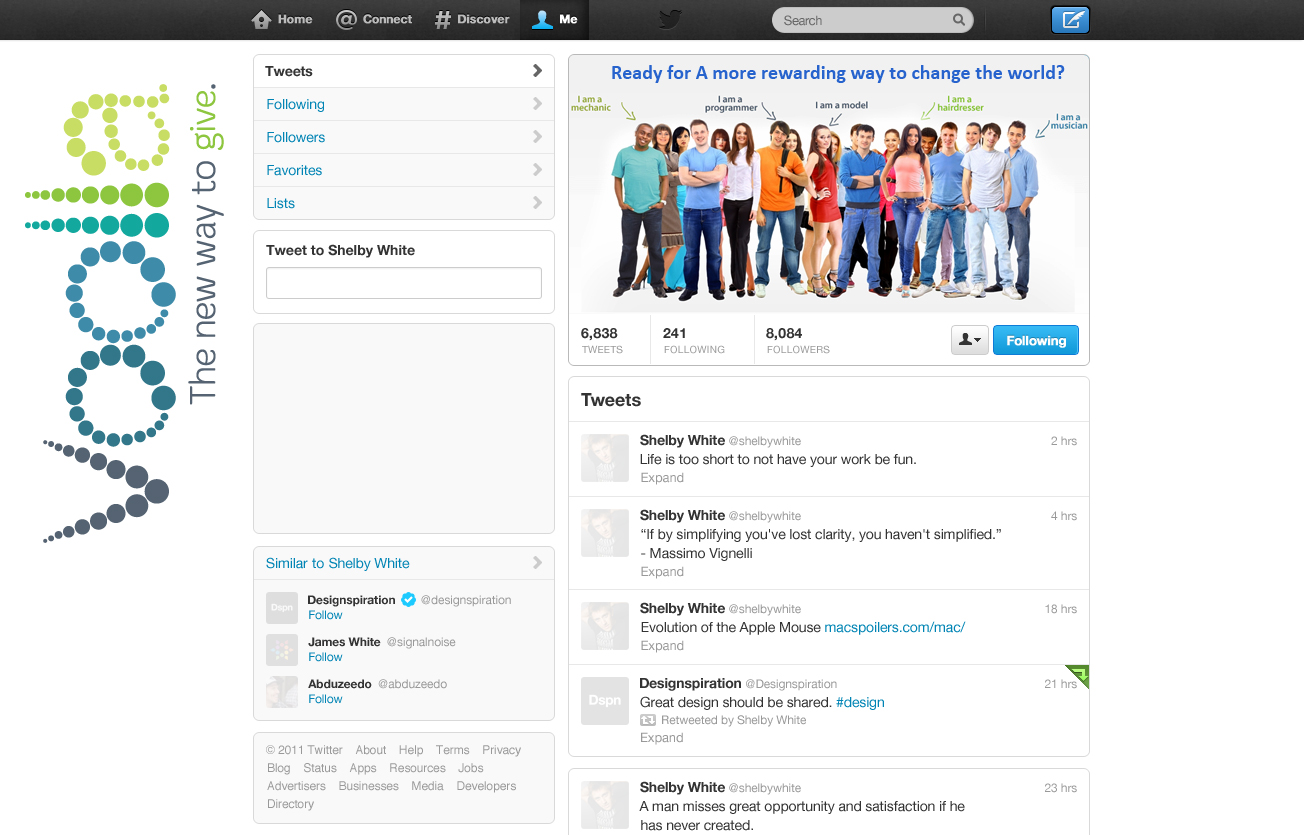This screenshot has width=1304, height=835.
Task: Open the Apps footer link
Action: pyautogui.click(x=363, y=768)
